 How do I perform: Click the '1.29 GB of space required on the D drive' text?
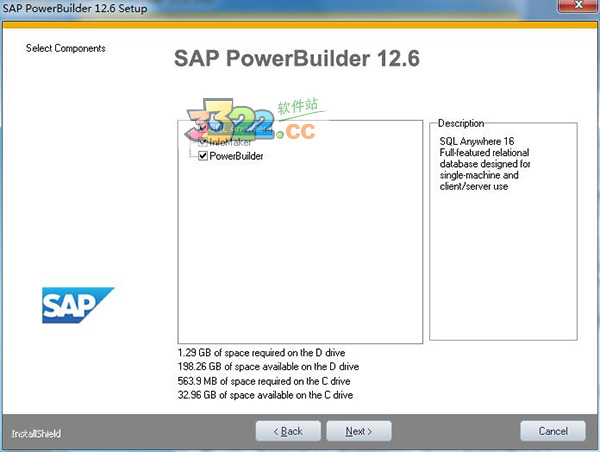pyautogui.click(x=261, y=352)
